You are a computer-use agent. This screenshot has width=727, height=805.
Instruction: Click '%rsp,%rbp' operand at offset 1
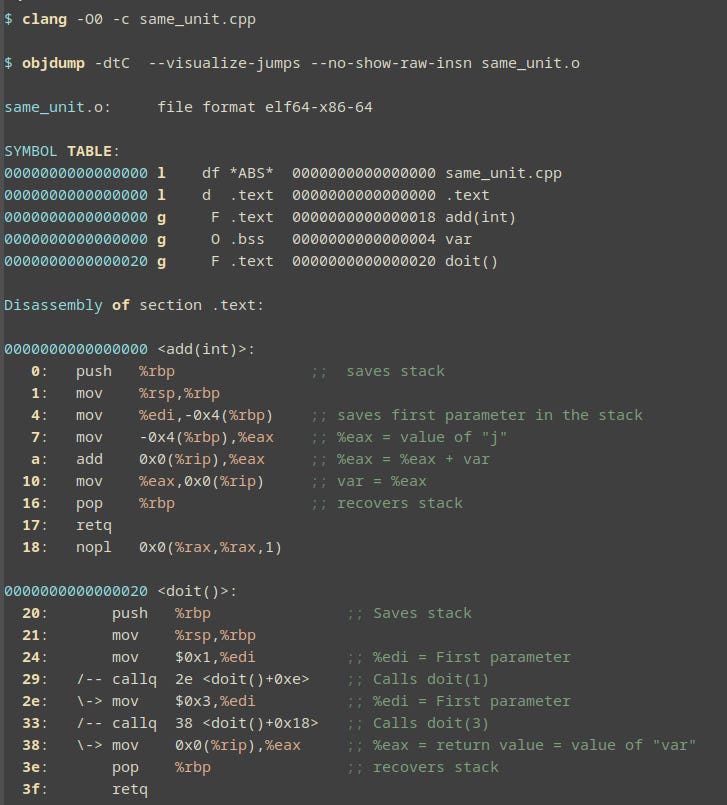(x=179, y=394)
